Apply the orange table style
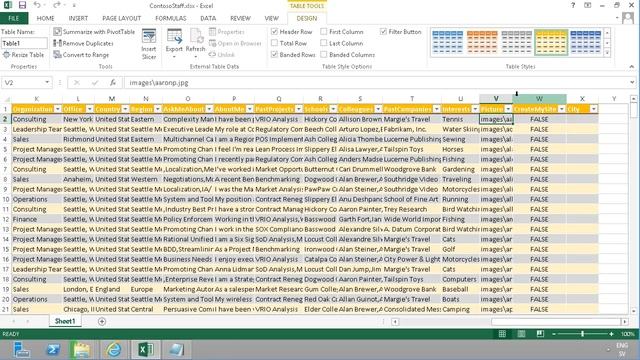This screenshot has width=640, height=360. coord(482,42)
